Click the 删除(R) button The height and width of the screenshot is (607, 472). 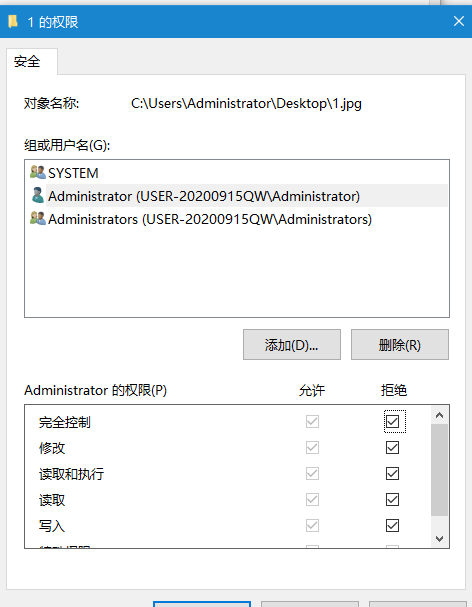click(x=400, y=345)
